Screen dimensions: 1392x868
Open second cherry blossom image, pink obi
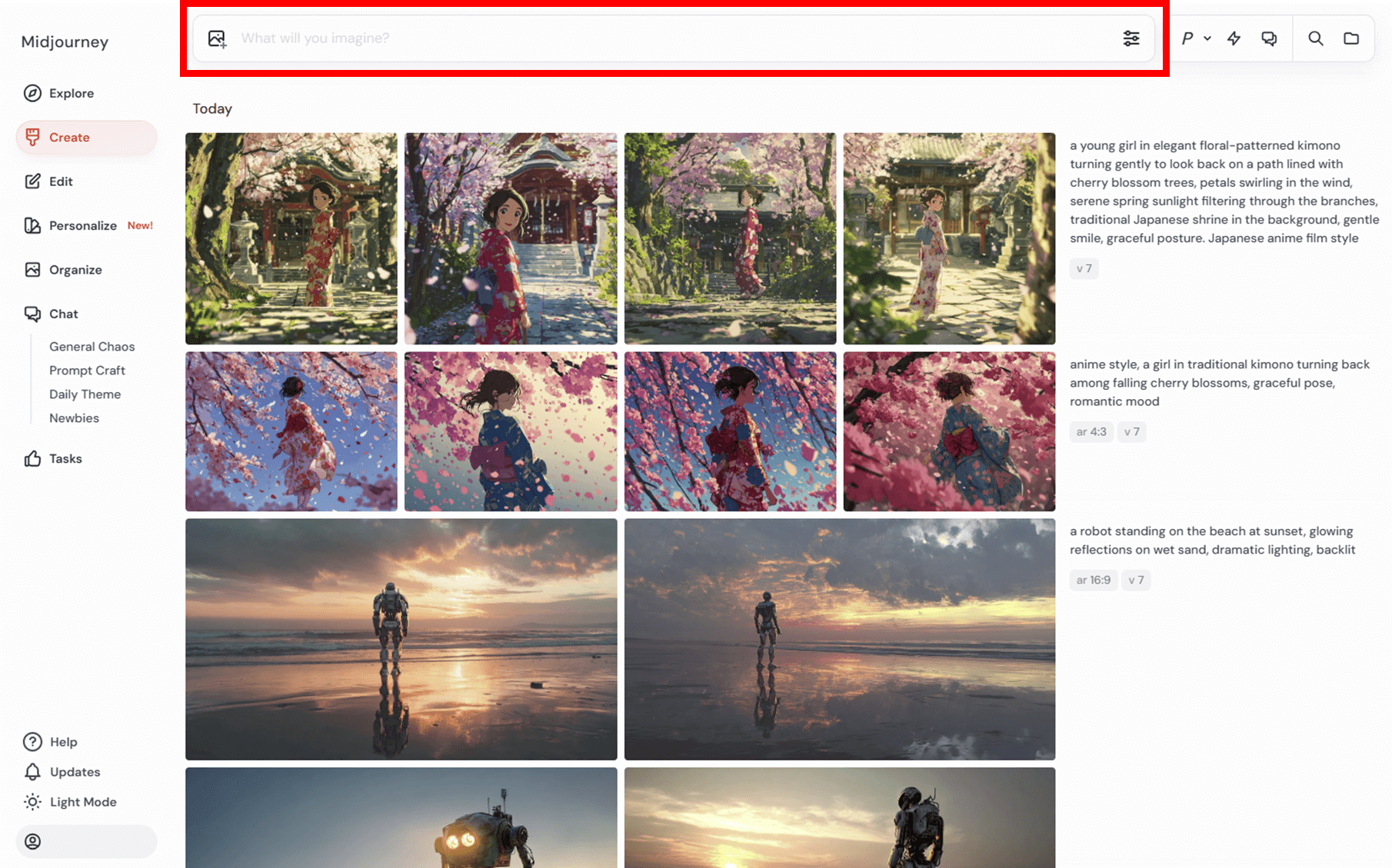click(511, 431)
